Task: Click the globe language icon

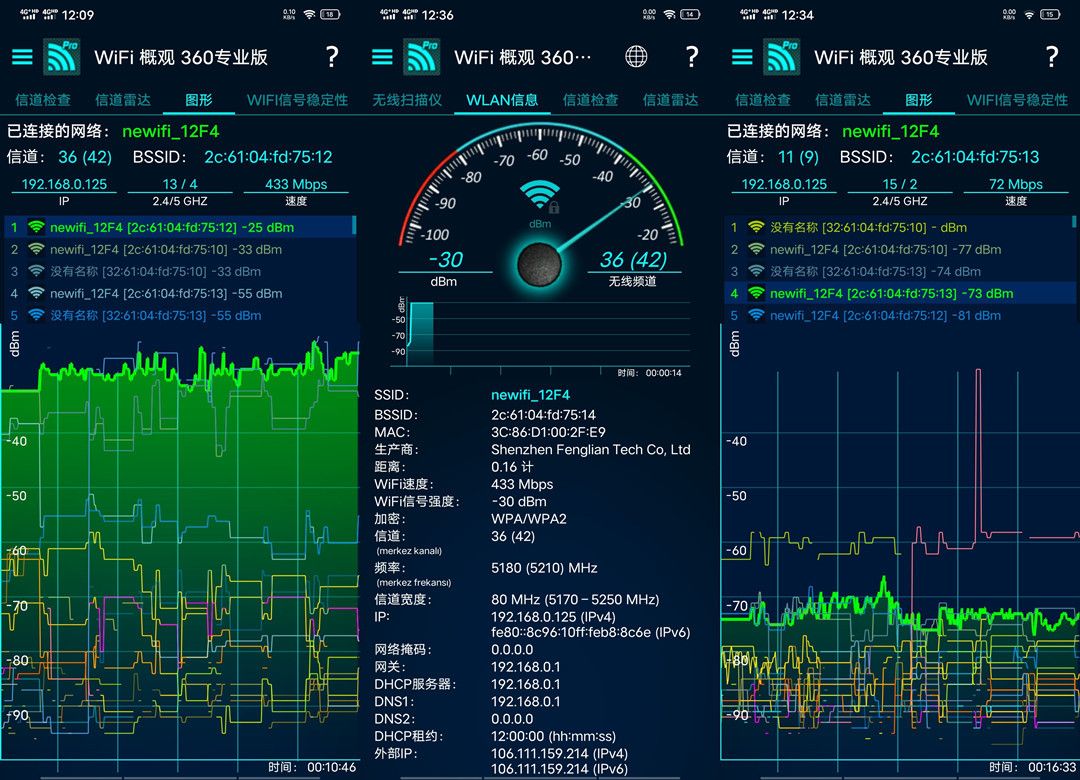Action: coord(636,57)
